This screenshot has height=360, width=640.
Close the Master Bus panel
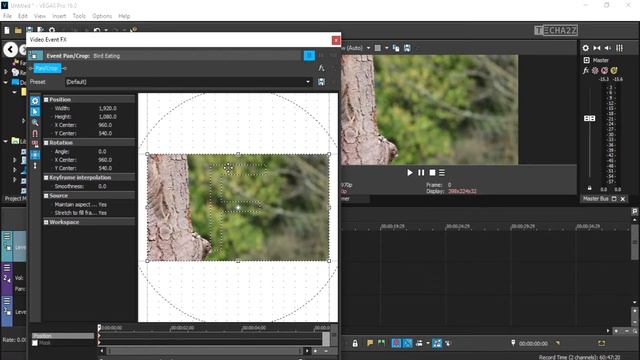(623, 199)
